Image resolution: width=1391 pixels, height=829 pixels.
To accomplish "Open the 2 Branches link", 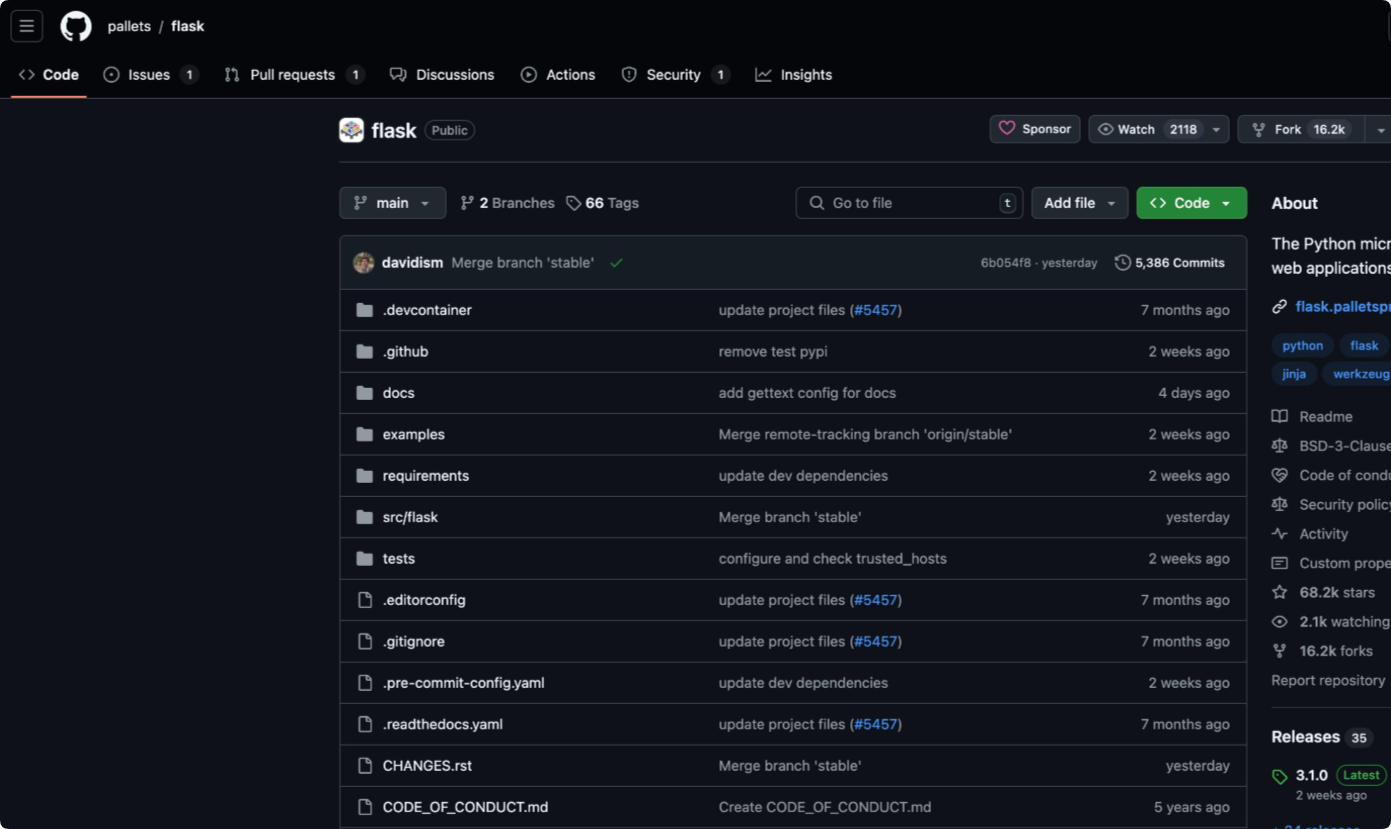I will (507, 203).
